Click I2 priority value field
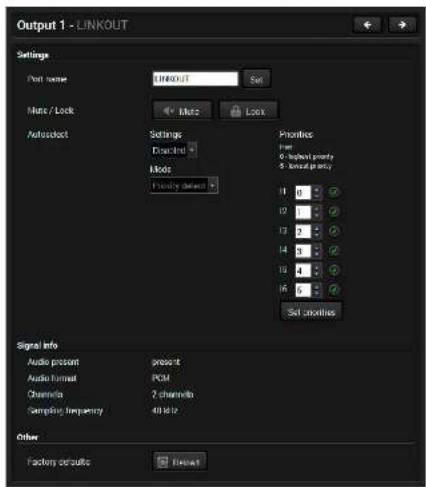Viewport: 426px width, 487px height. [303, 212]
